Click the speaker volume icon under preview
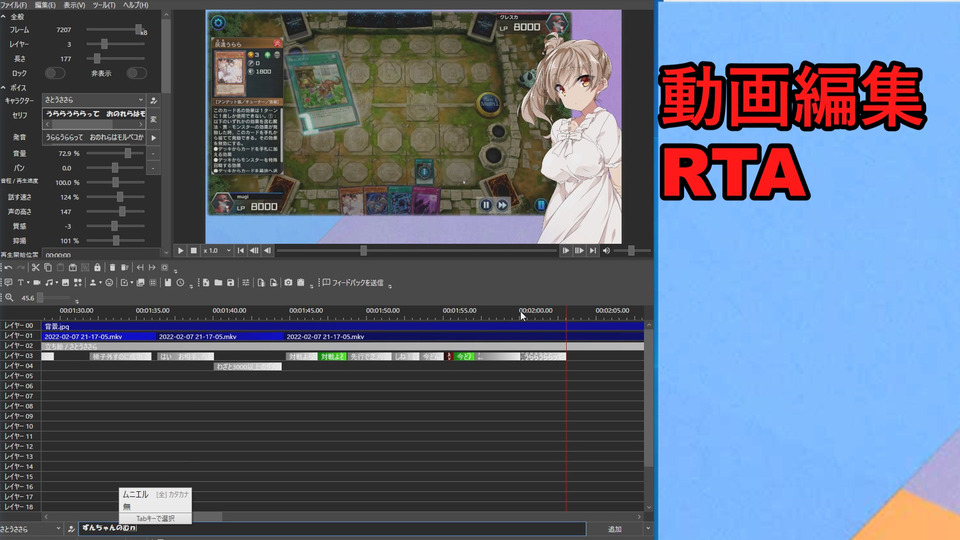960x540 pixels. [x=606, y=250]
